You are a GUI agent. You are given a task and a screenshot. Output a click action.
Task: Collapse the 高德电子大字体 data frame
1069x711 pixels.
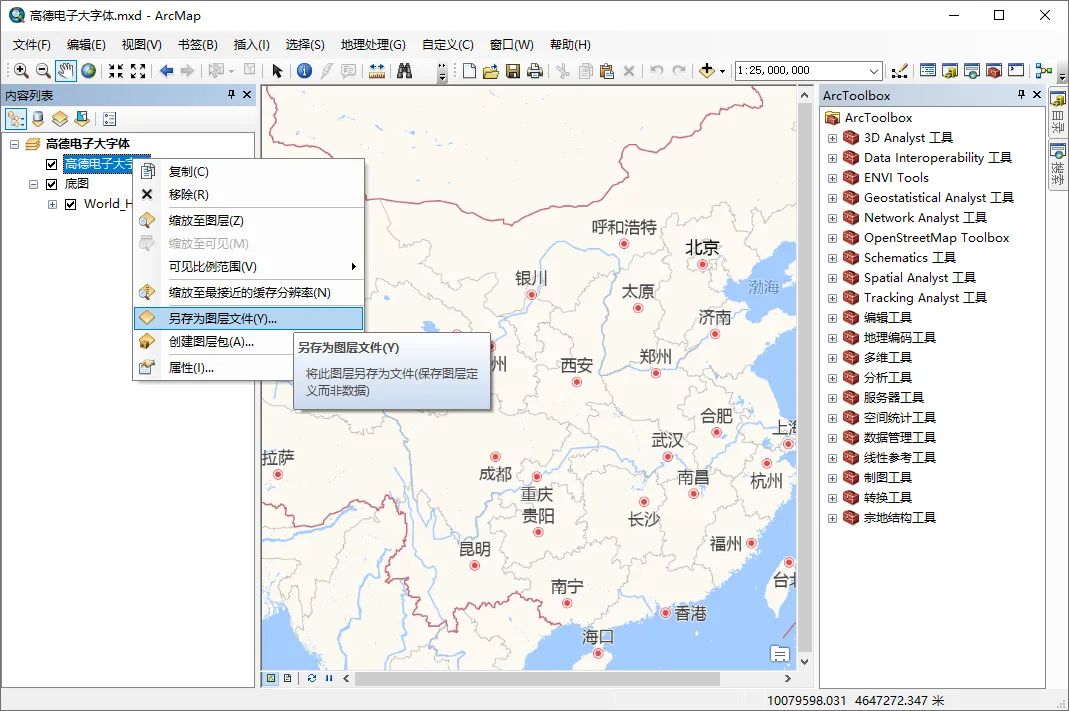click(14, 145)
